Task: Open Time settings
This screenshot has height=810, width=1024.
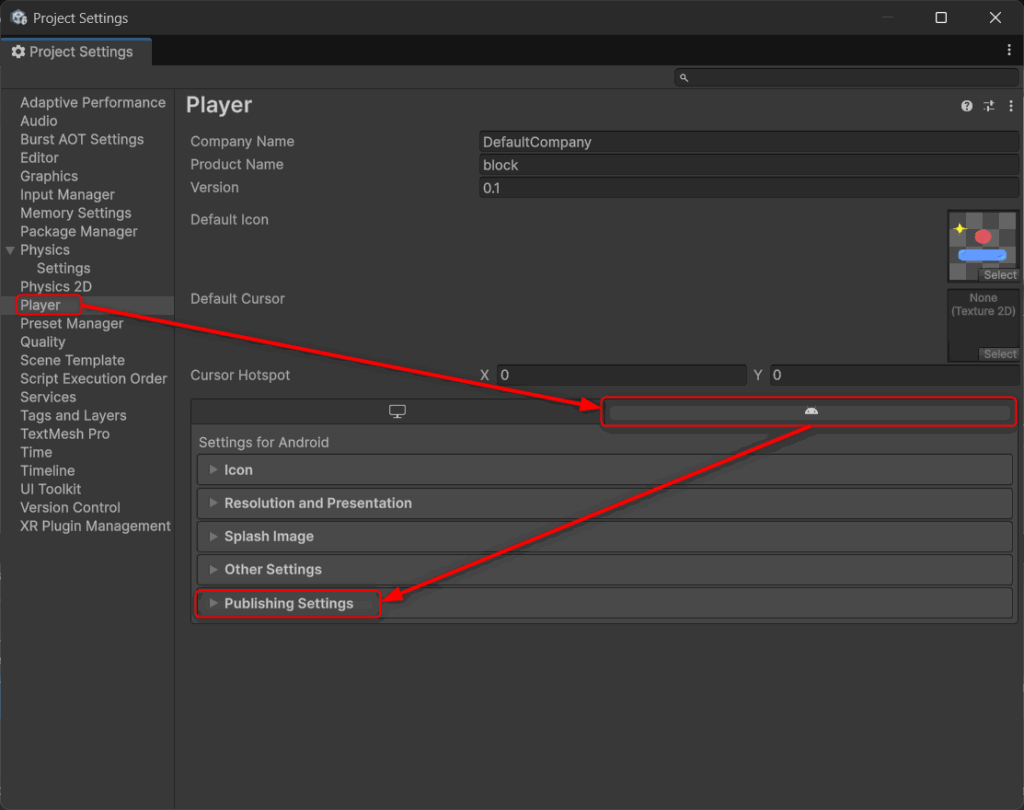Action: (36, 452)
